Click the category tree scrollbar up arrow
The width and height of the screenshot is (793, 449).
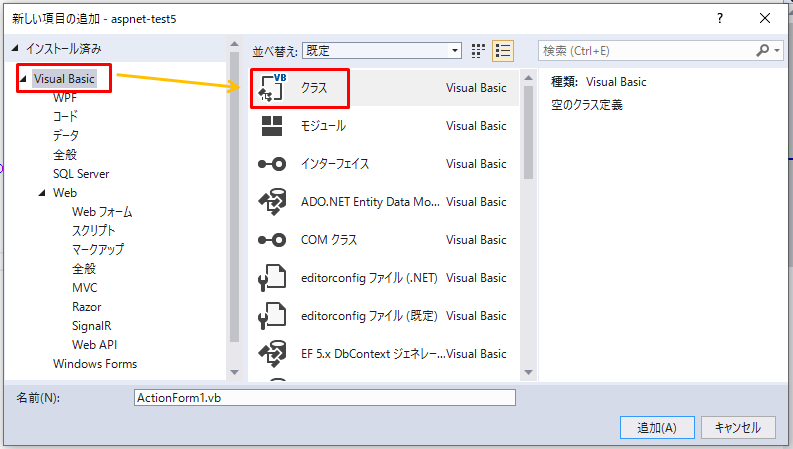point(234,44)
